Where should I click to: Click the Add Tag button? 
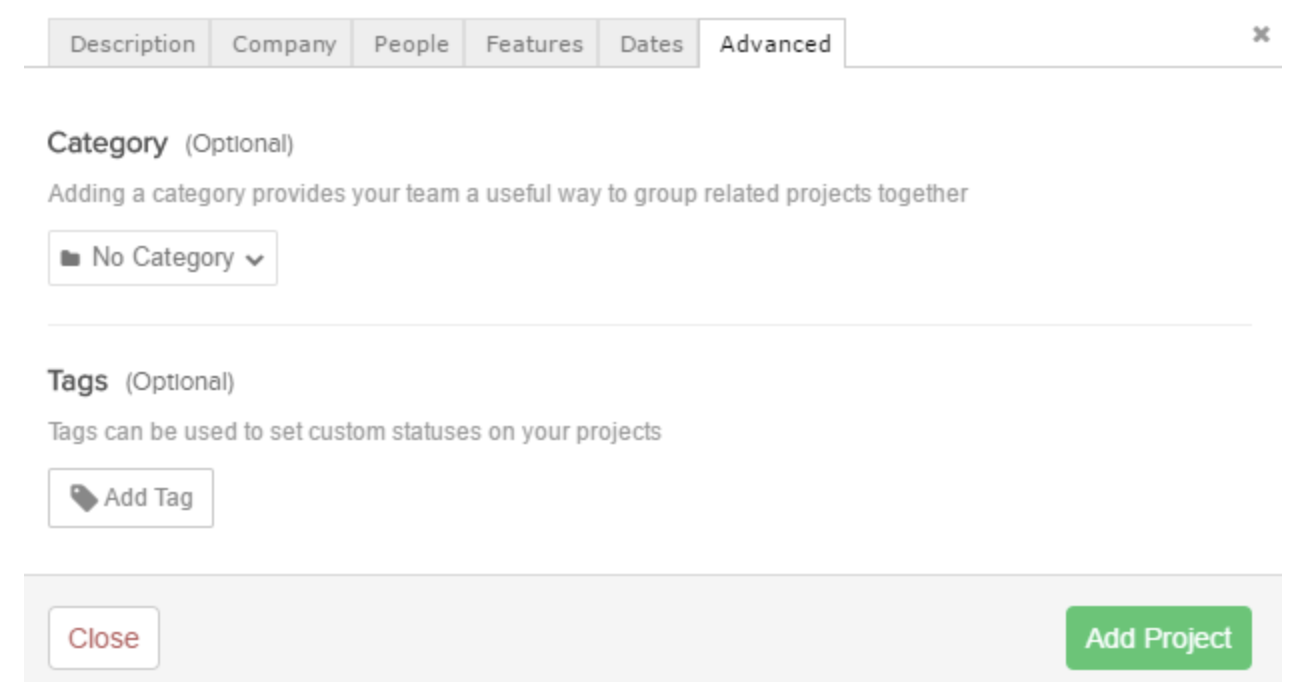131,498
